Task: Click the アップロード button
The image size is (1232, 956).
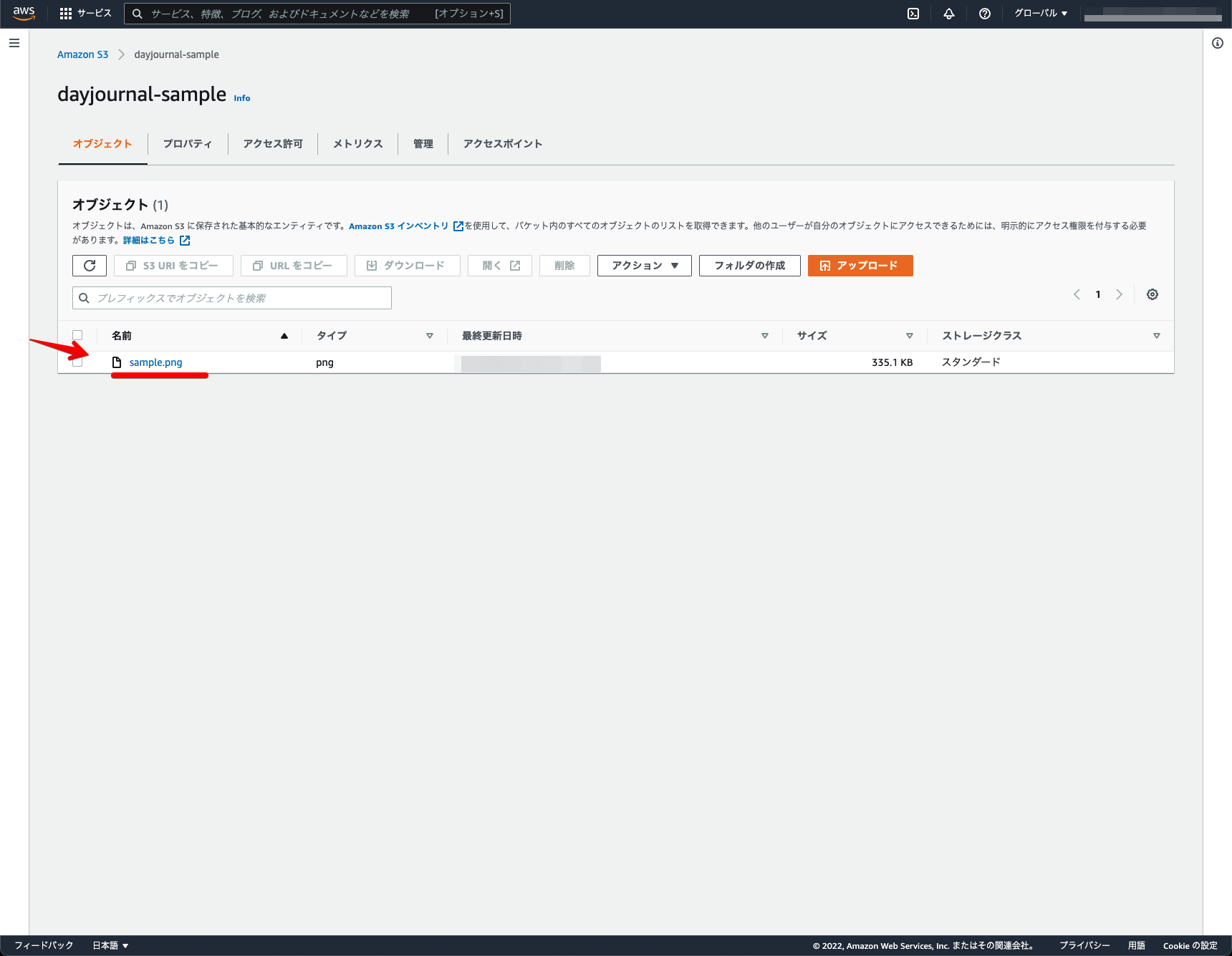Action: pyautogui.click(x=860, y=266)
